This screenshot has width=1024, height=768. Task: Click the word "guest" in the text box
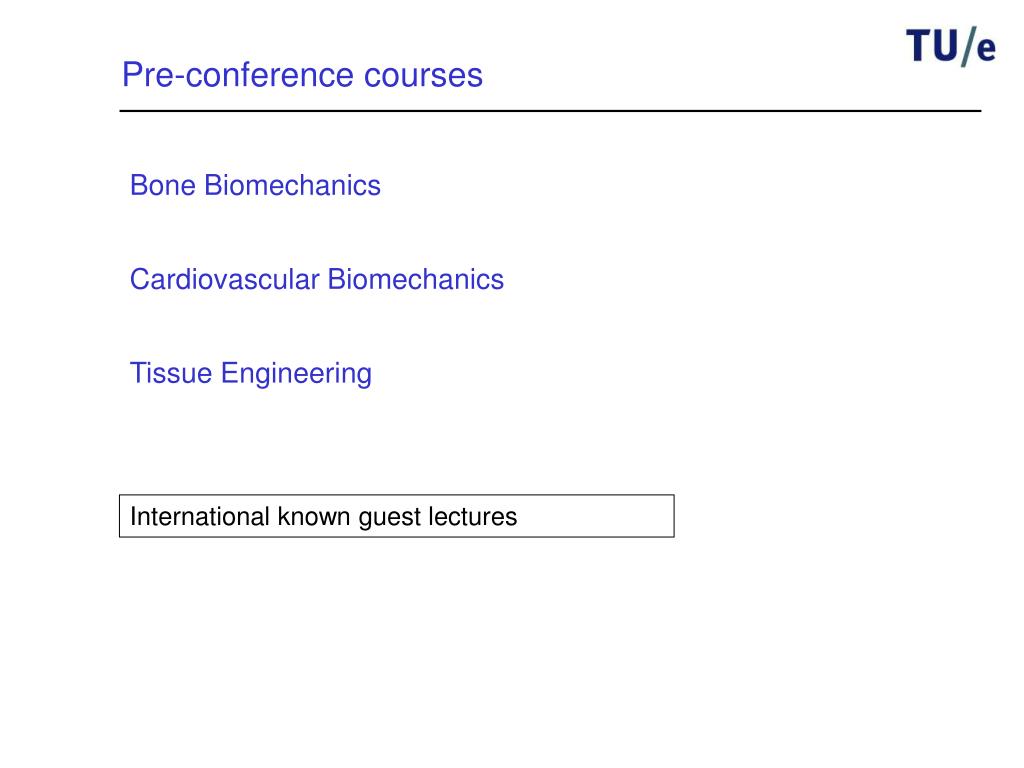[x=389, y=518]
